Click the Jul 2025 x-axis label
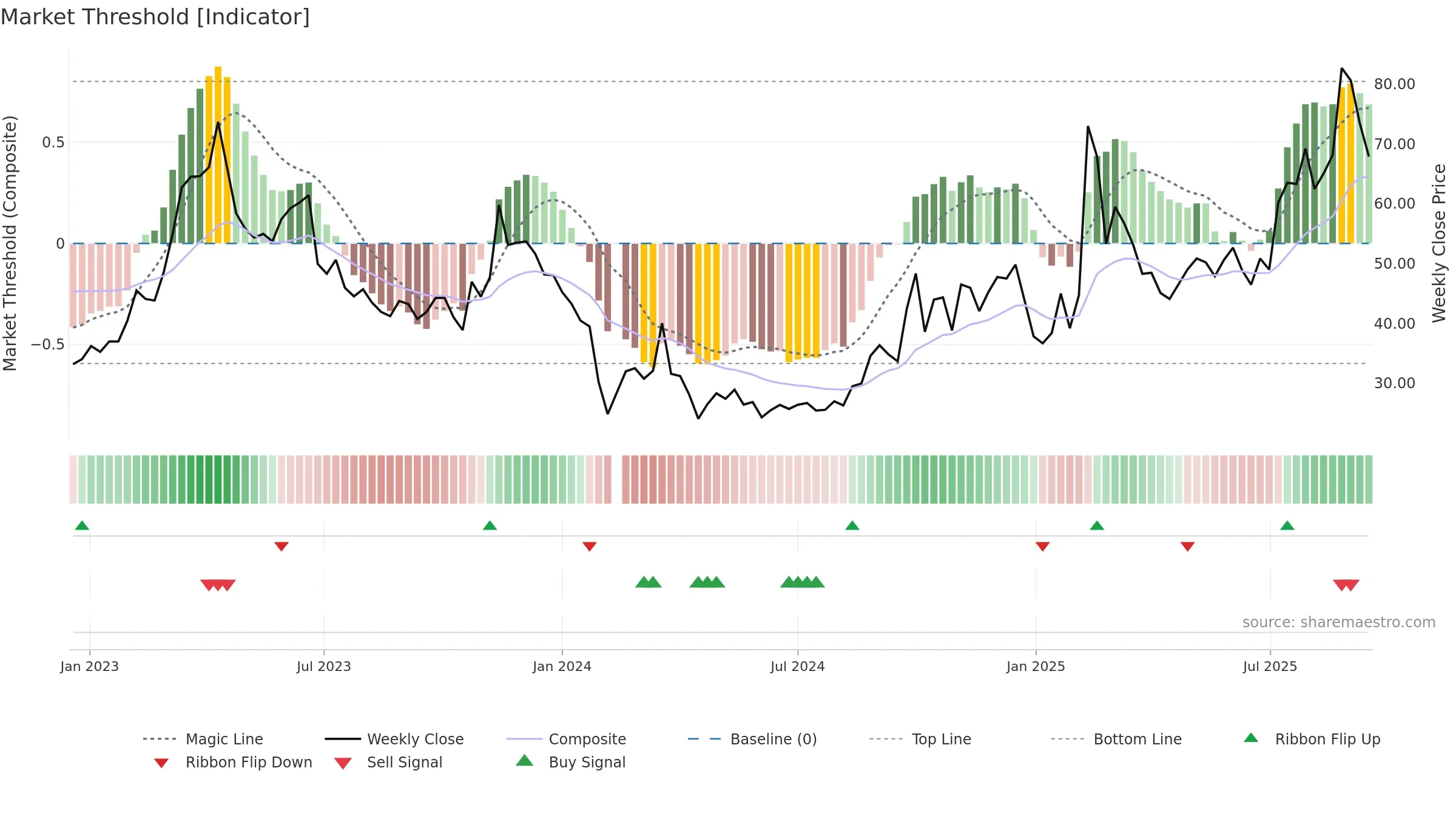 pos(1270,666)
